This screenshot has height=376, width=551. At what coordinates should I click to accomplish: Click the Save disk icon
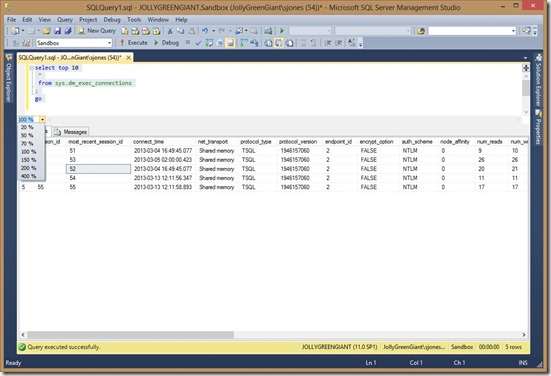[57, 31]
